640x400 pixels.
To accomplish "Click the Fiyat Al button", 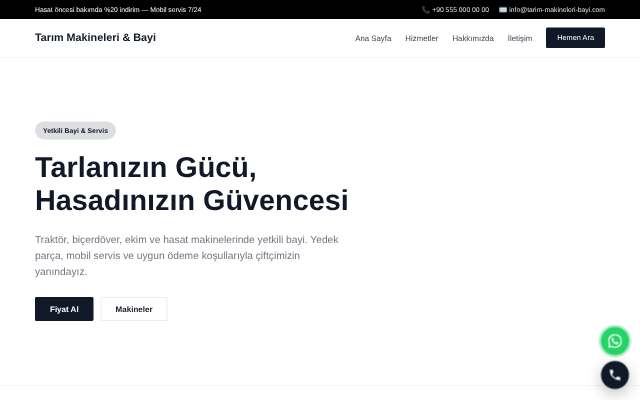I will 64,309.
